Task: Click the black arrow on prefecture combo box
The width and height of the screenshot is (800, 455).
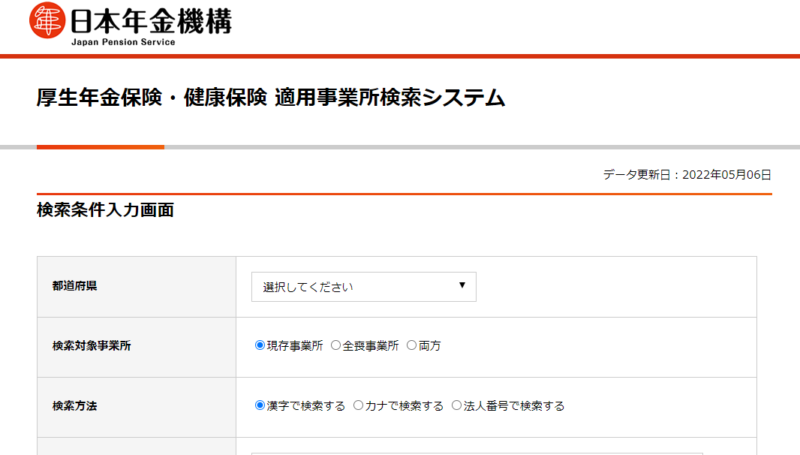Action: pyautogui.click(x=462, y=286)
